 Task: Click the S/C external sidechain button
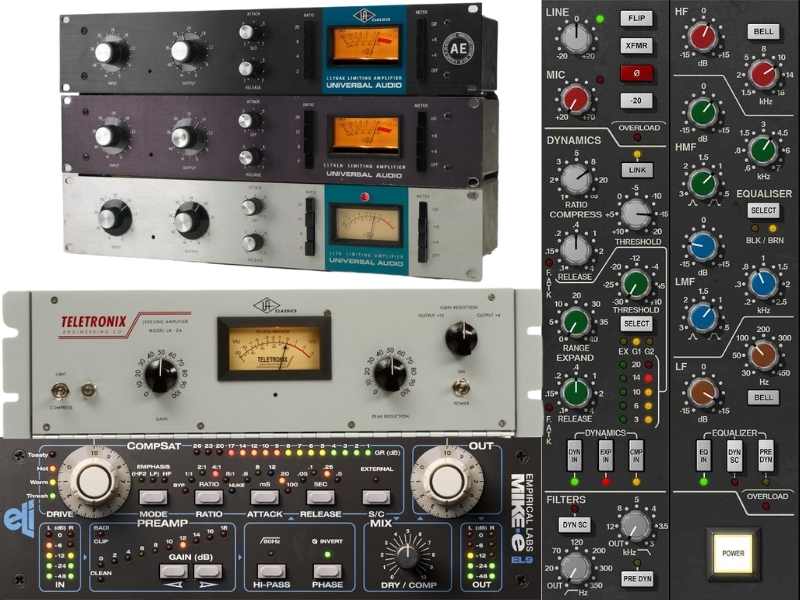(x=377, y=497)
